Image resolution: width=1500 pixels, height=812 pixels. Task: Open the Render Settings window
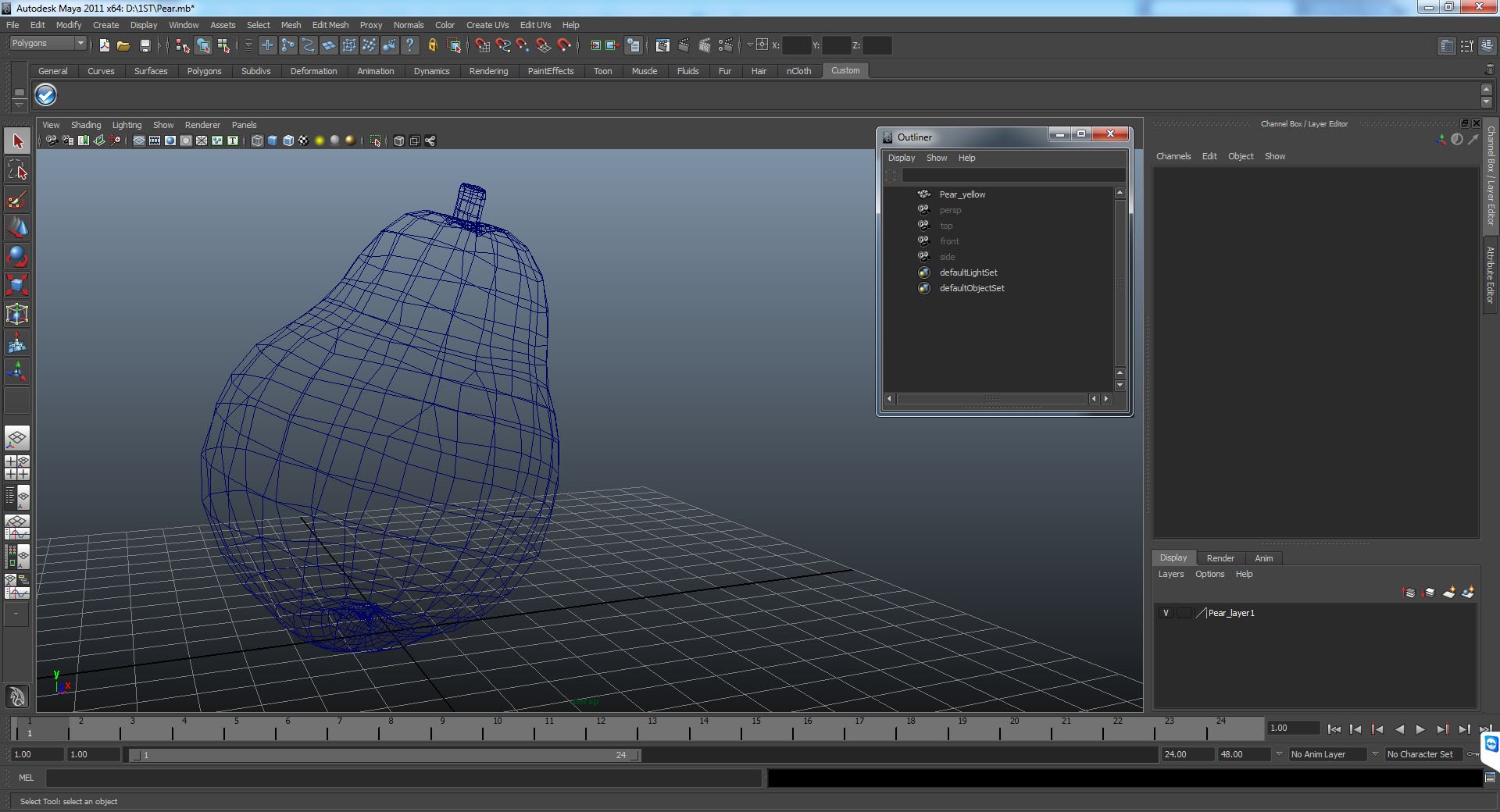click(725, 45)
